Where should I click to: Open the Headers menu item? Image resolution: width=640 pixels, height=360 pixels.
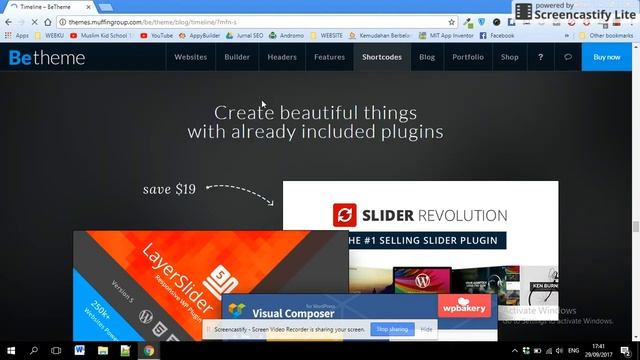click(x=282, y=57)
